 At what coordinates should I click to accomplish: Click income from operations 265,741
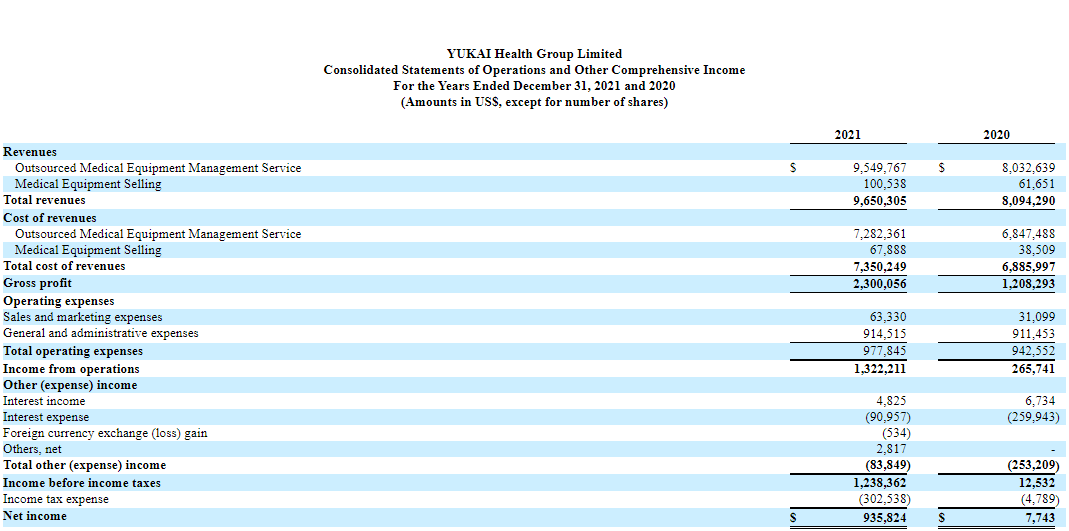tap(1033, 369)
